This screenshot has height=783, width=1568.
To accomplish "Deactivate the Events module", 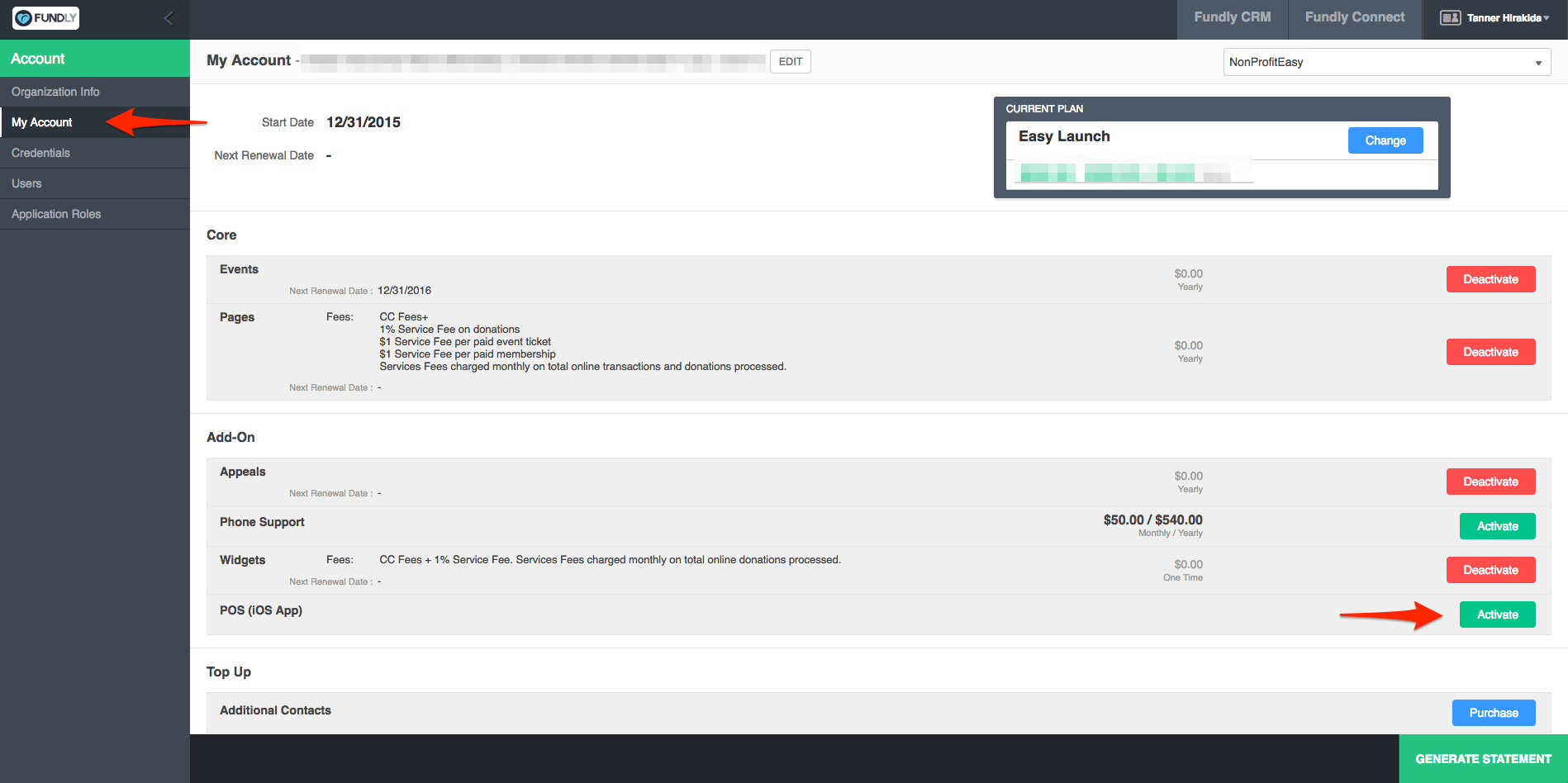I will 1490,279.
